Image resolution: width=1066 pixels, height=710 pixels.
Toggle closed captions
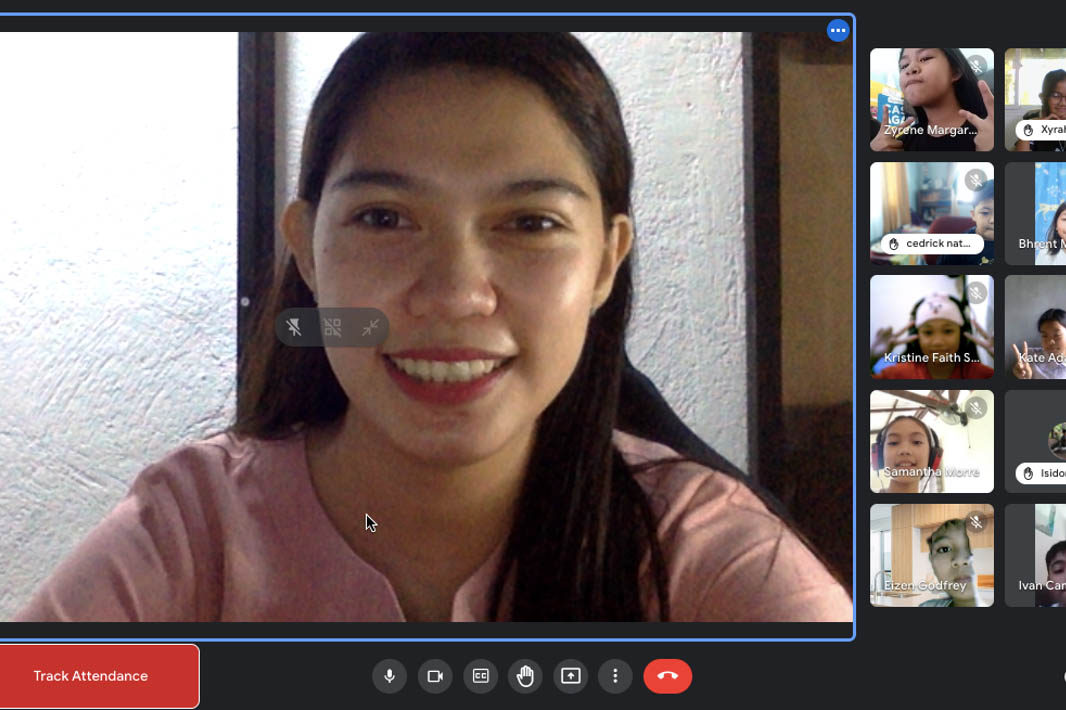(480, 676)
